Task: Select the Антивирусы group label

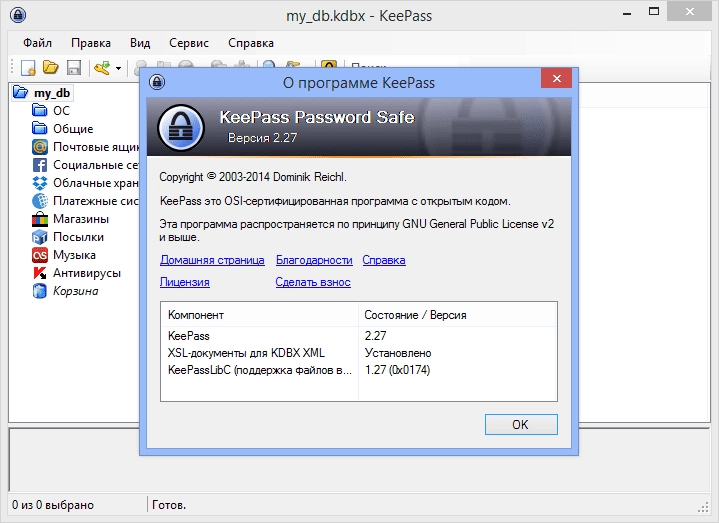Action: (87, 273)
